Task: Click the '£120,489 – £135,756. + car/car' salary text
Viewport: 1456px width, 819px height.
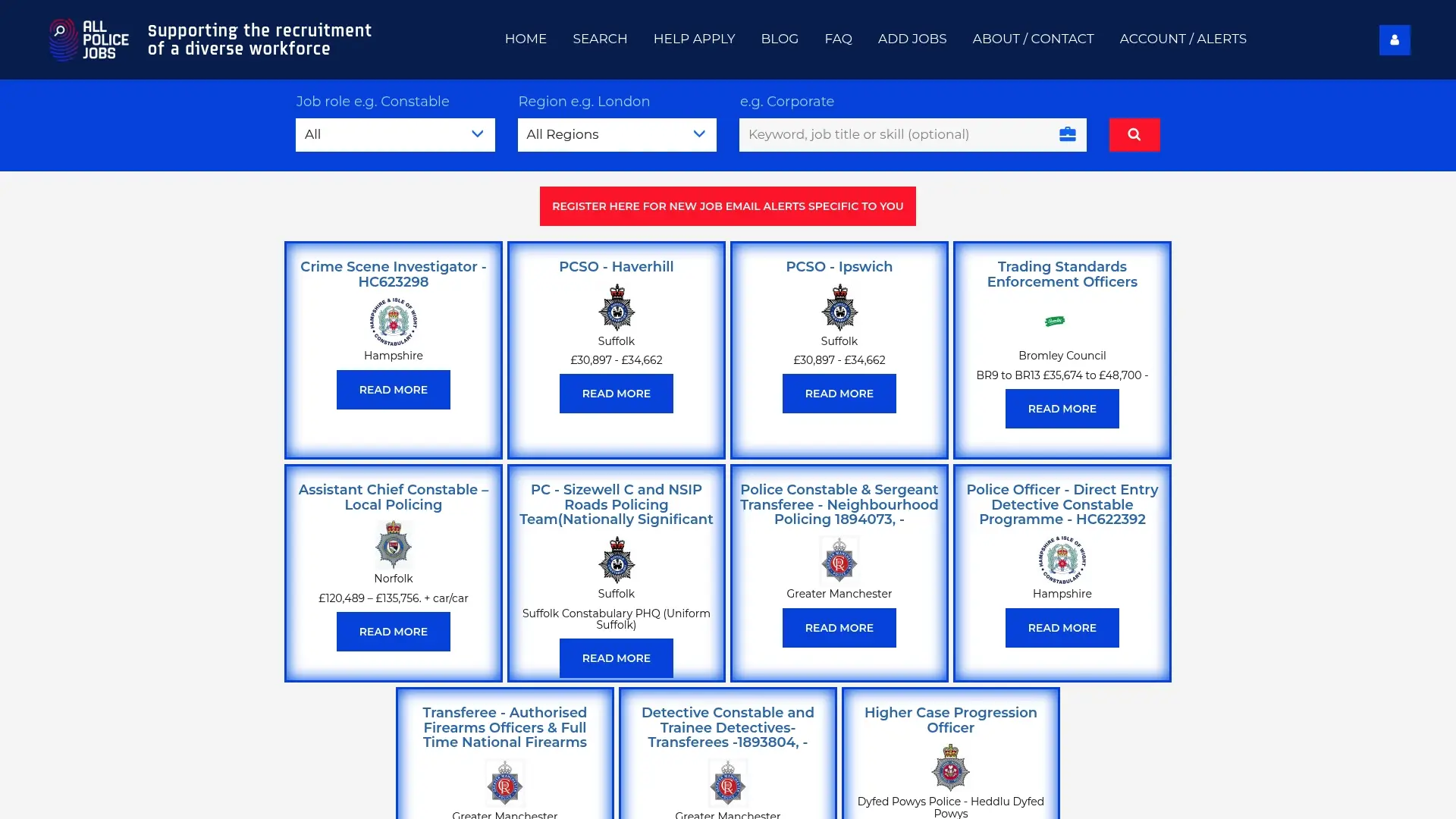Action: pos(394,598)
